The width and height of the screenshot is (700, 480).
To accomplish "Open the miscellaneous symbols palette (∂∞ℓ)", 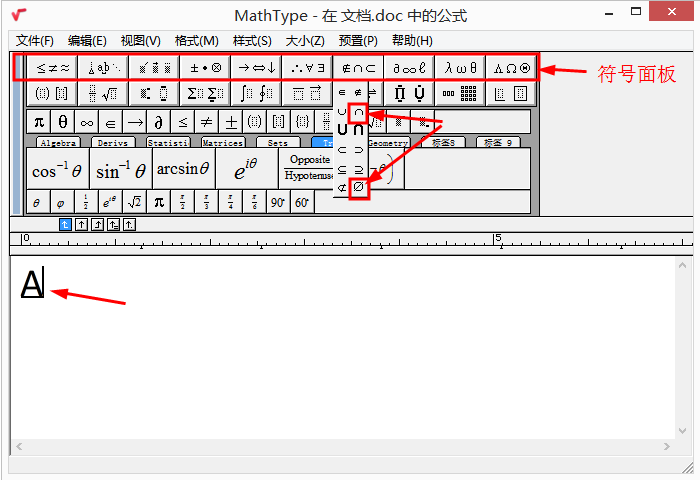I will [409, 68].
